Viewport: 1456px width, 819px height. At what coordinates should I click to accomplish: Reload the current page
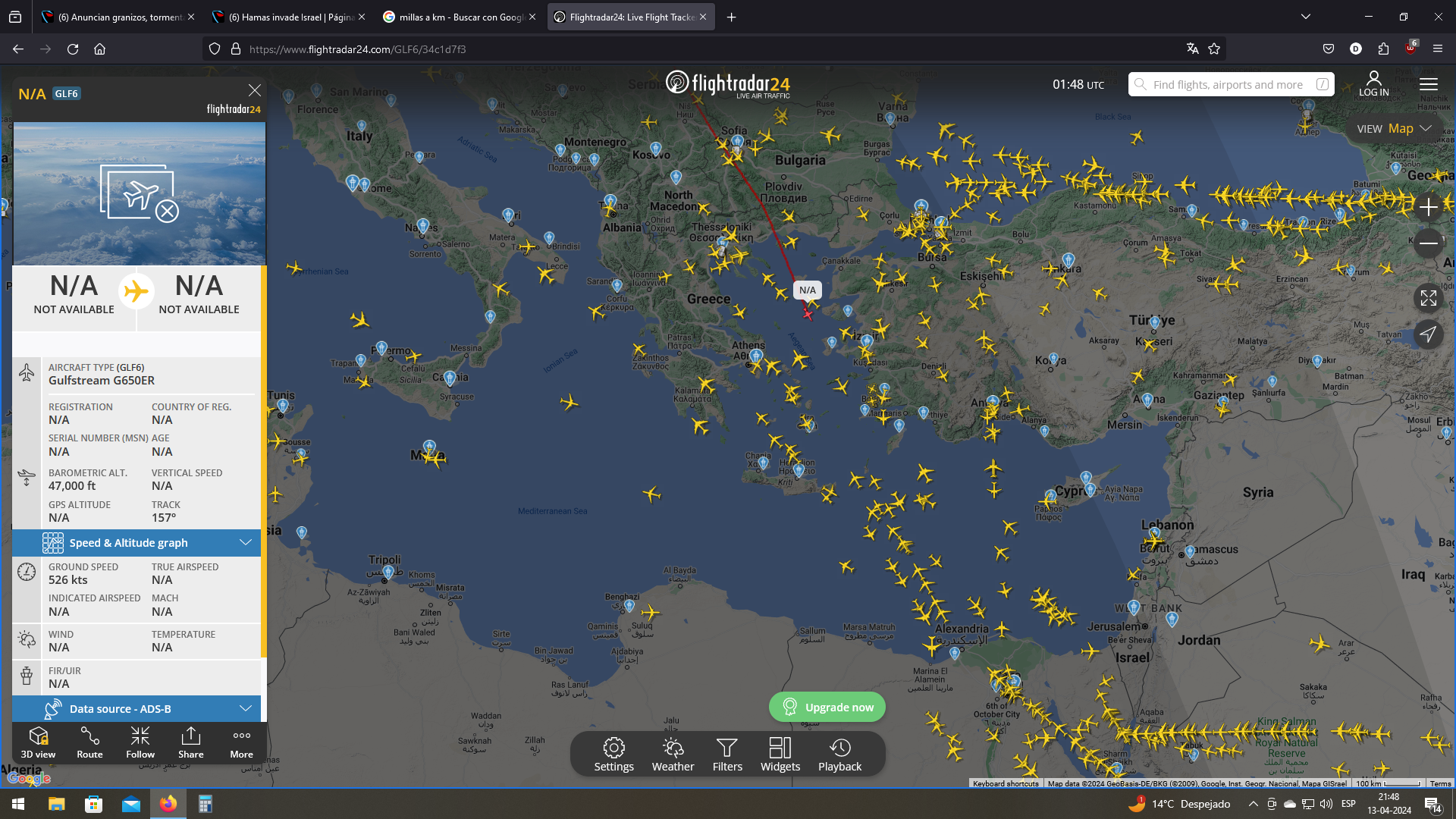coord(73,49)
